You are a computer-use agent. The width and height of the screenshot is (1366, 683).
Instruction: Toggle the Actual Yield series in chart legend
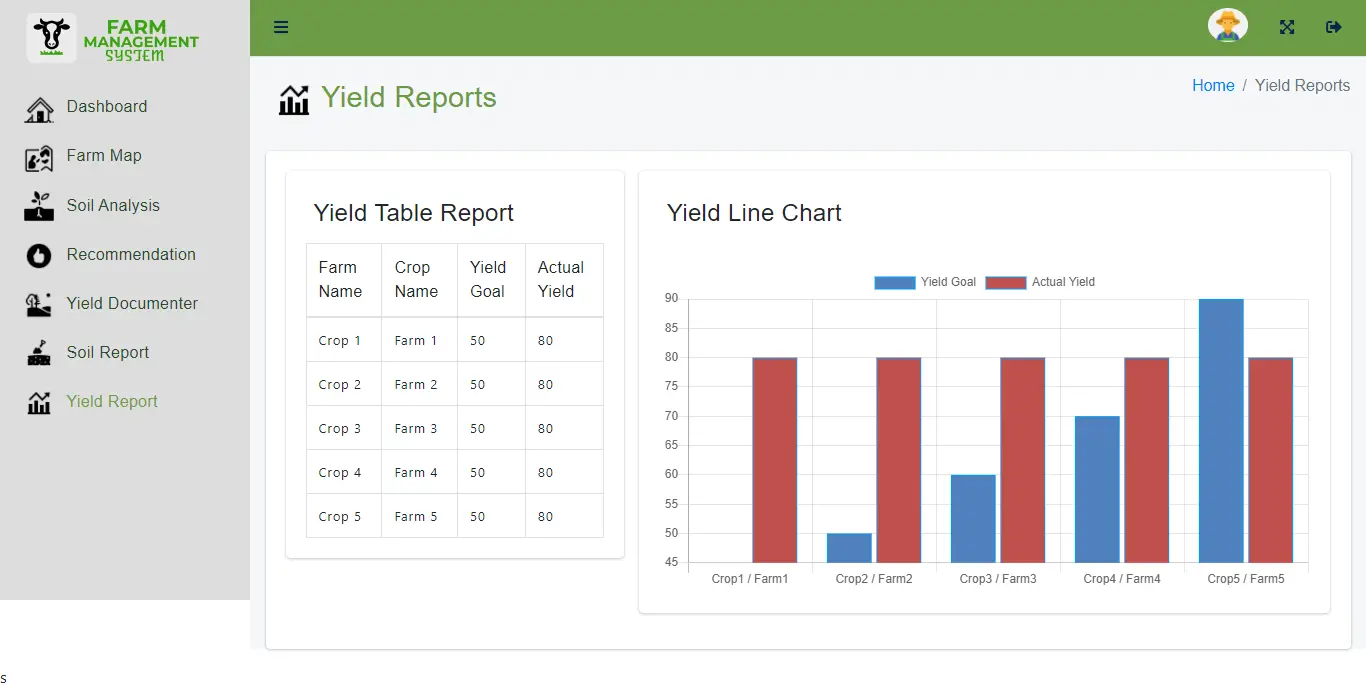(1040, 282)
